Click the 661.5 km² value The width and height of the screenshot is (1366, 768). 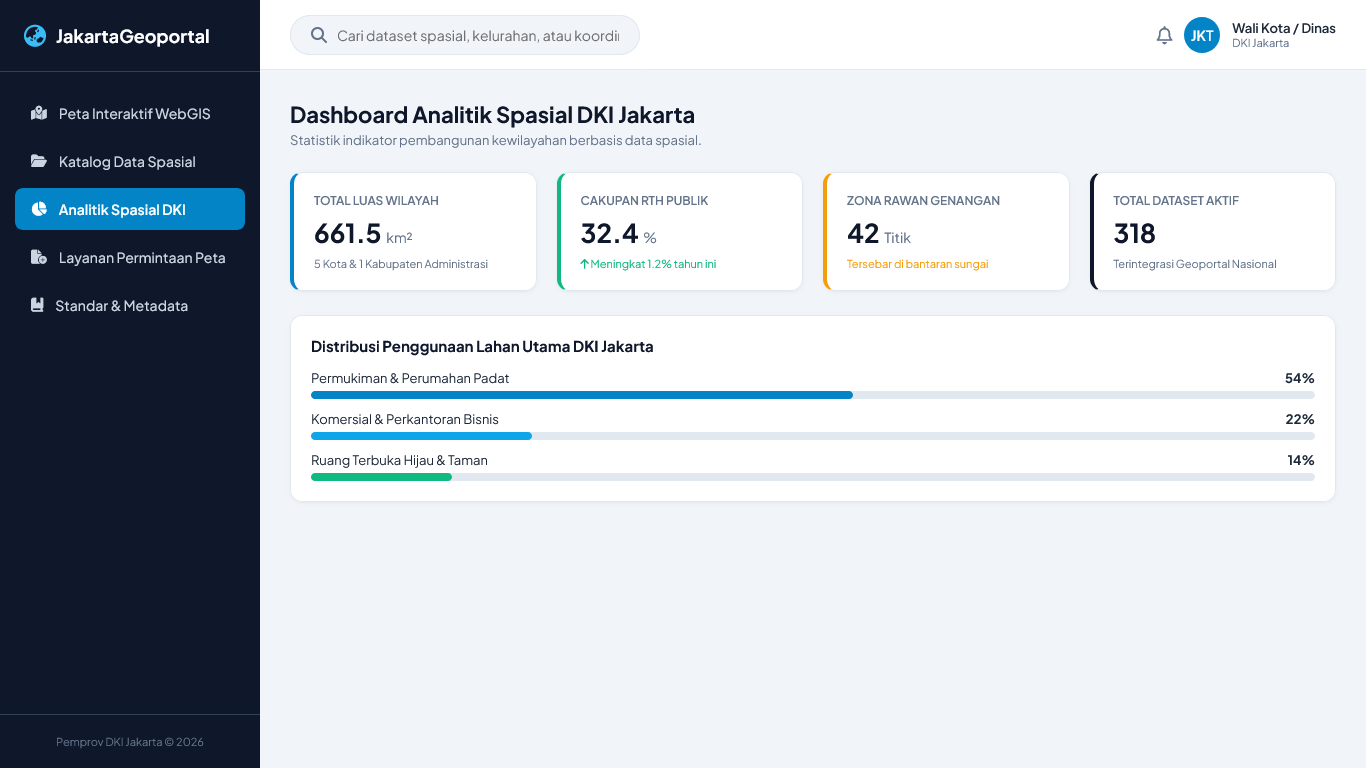363,233
